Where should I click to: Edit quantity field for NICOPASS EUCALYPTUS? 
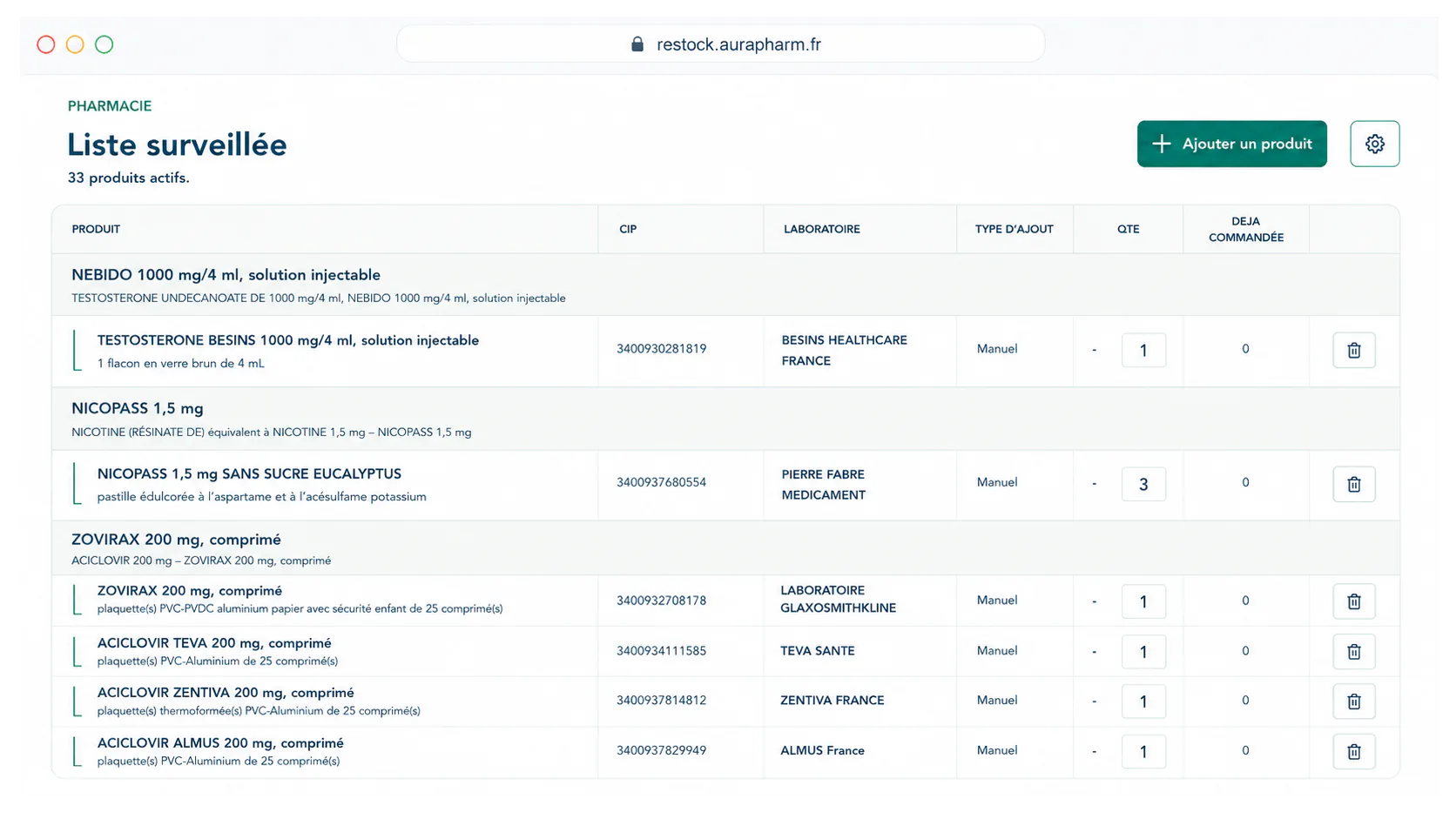(x=1143, y=484)
